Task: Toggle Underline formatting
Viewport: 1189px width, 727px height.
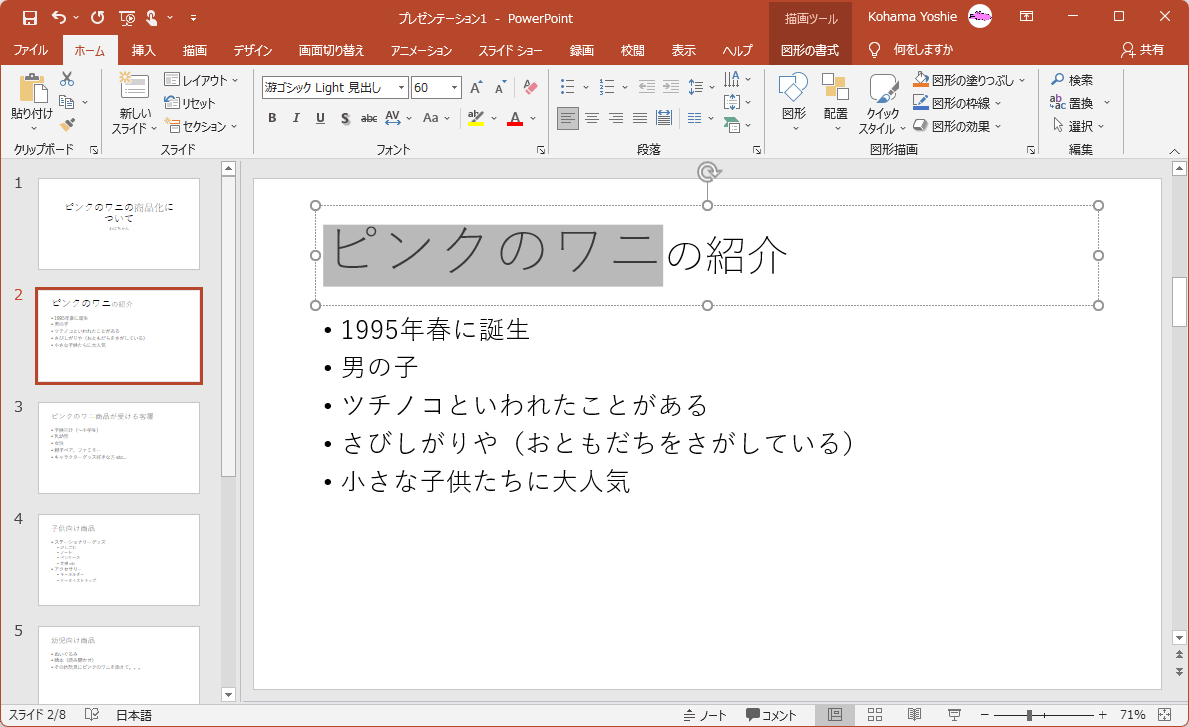Action: (x=320, y=118)
